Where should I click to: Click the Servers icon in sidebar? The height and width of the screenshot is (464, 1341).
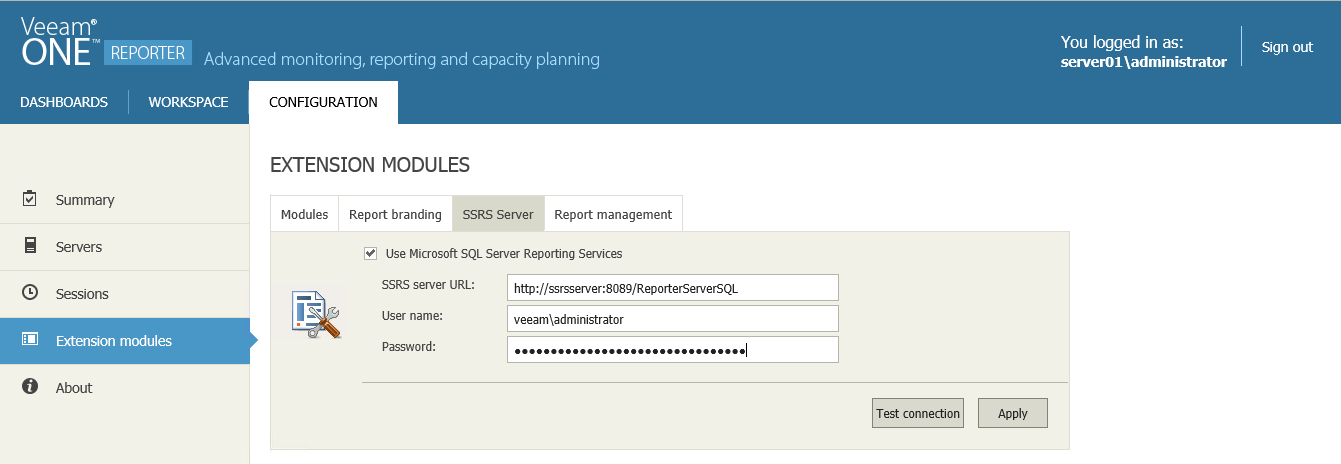pyautogui.click(x=30, y=246)
